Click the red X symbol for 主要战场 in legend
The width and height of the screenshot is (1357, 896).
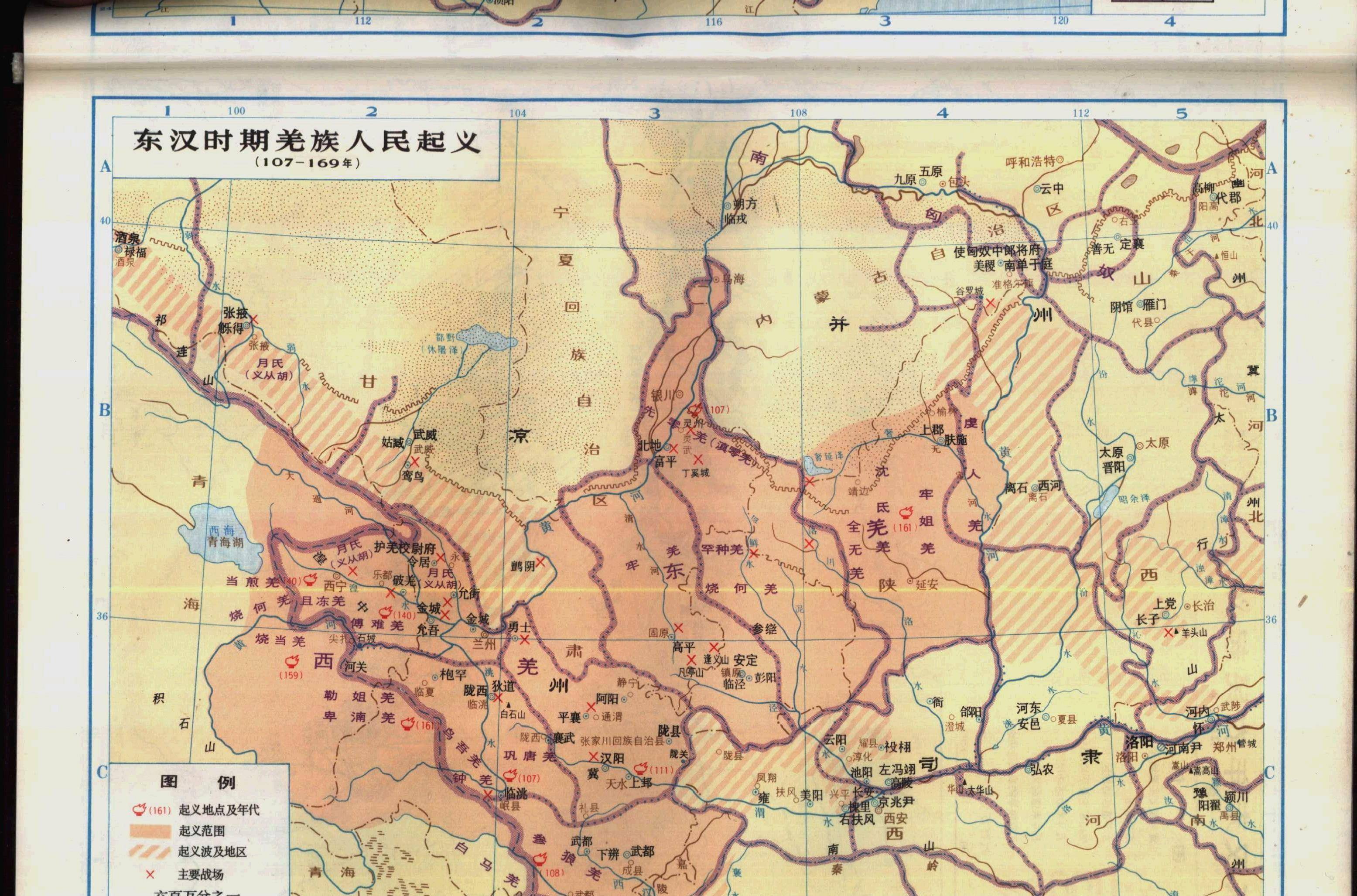point(151,874)
